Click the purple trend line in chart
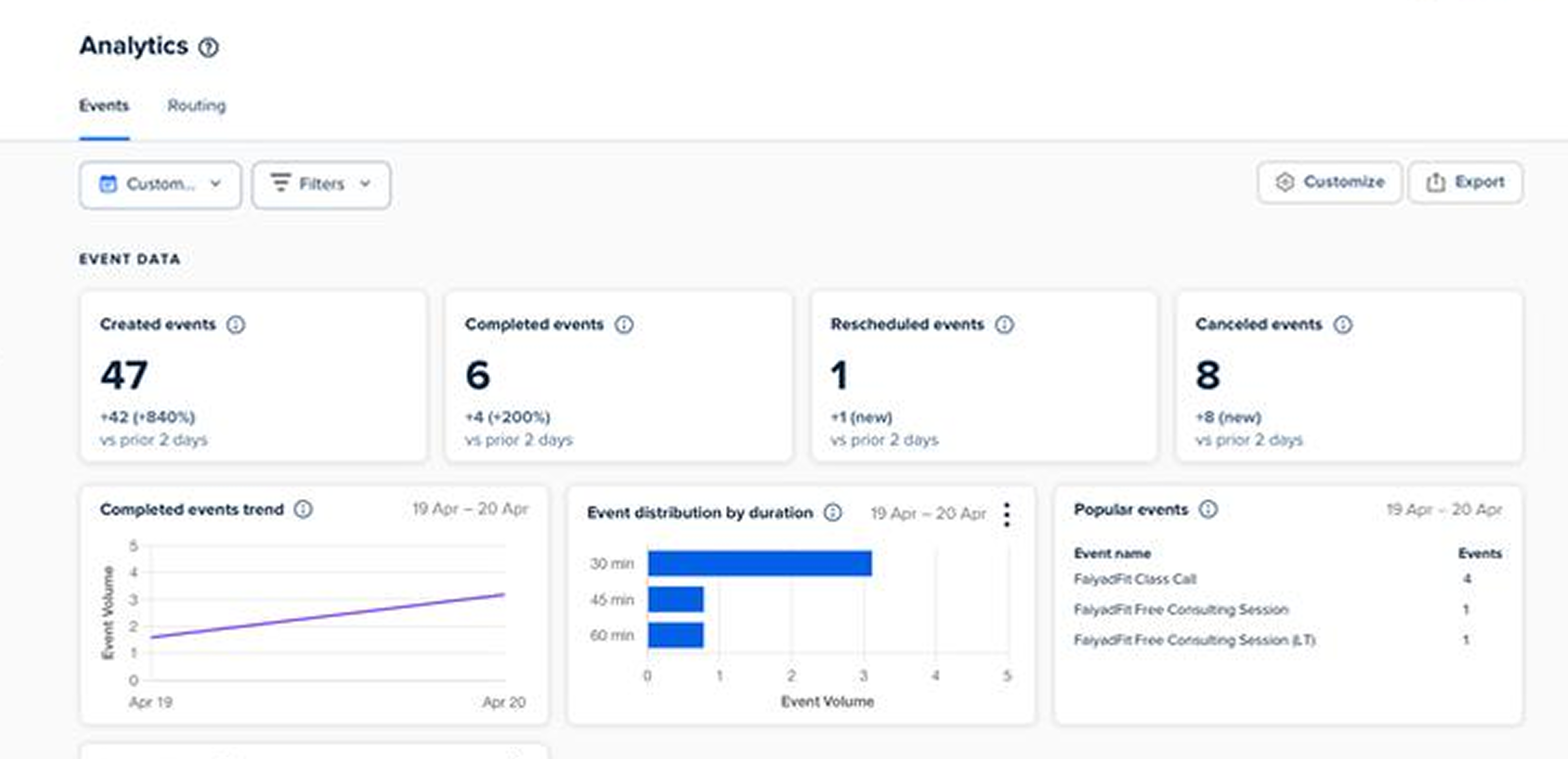This screenshot has height=759, width=1568. [327, 616]
